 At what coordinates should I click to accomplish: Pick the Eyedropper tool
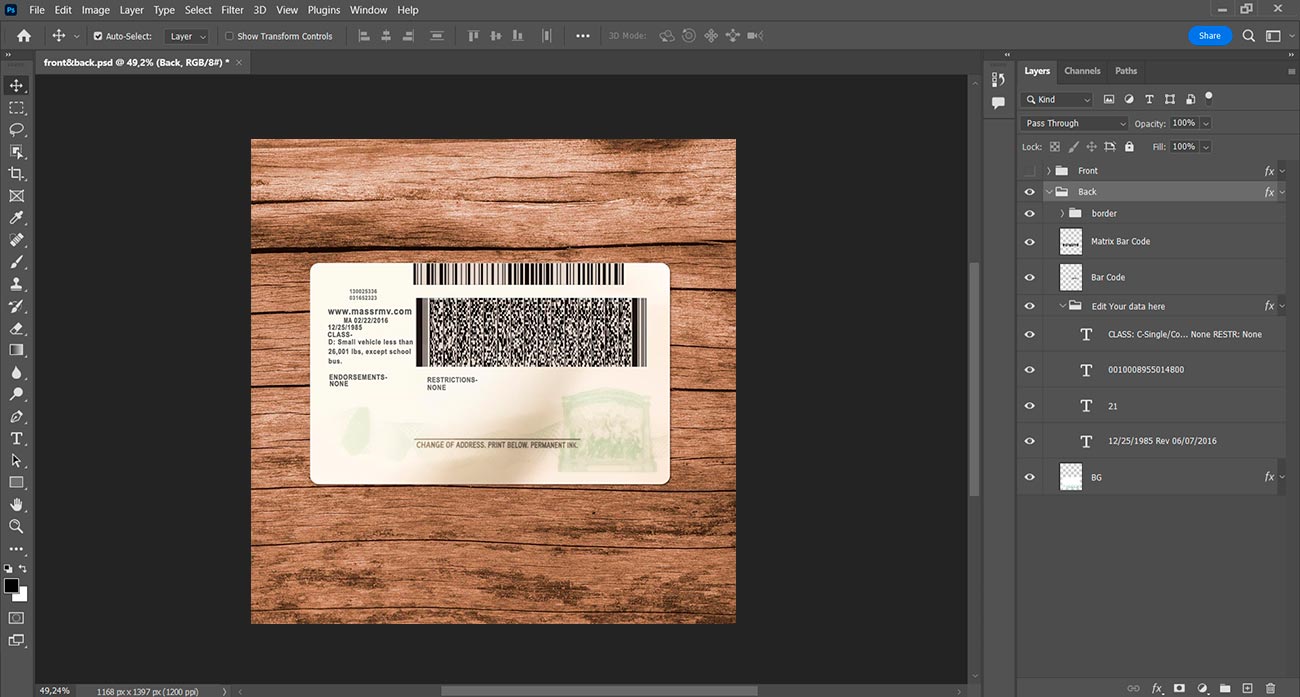click(x=16, y=218)
